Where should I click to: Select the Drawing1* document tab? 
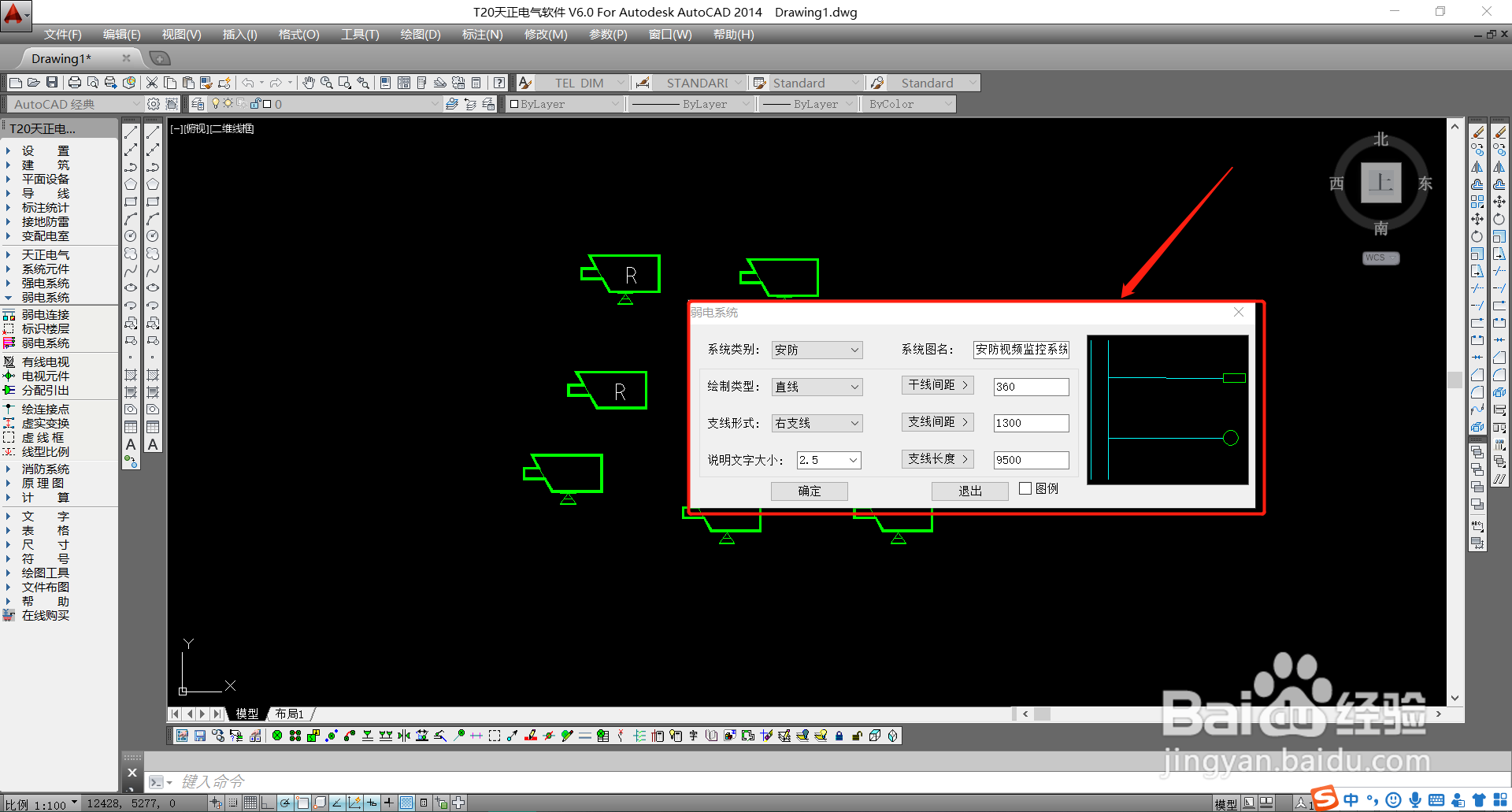point(61,58)
